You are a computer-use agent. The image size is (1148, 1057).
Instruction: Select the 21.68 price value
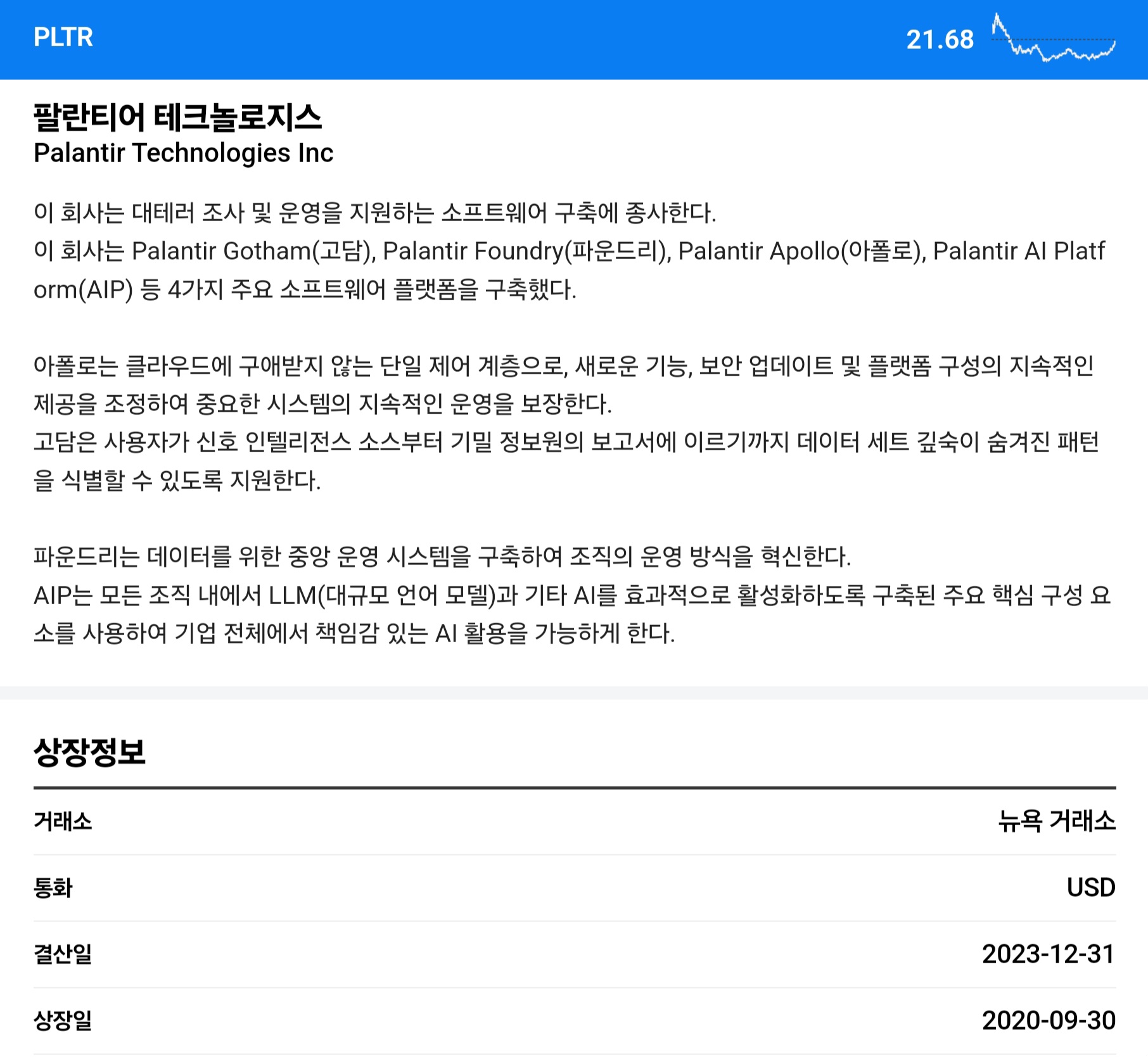pyautogui.click(x=940, y=40)
